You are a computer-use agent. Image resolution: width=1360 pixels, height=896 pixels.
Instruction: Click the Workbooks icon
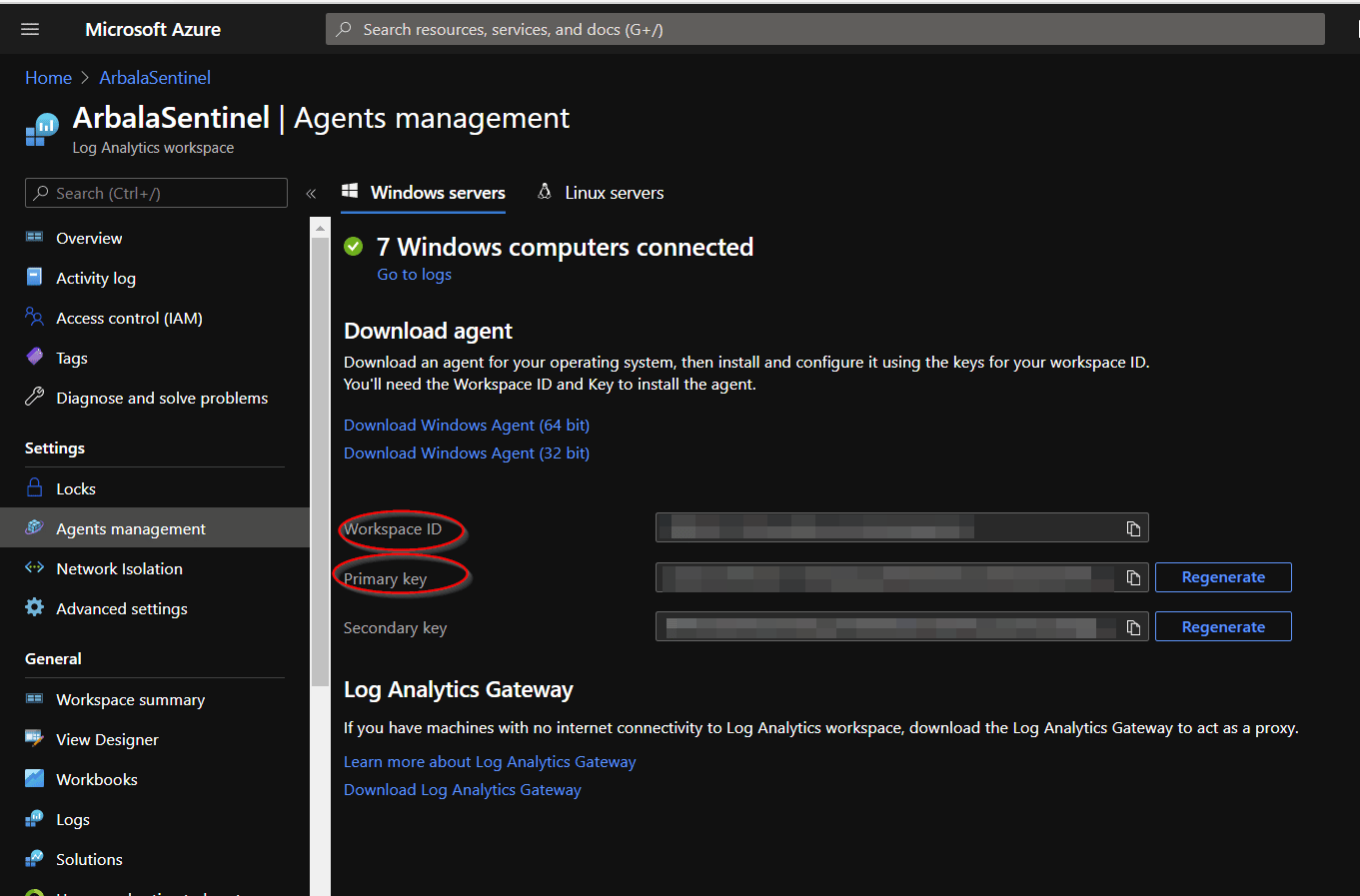(34, 778)
